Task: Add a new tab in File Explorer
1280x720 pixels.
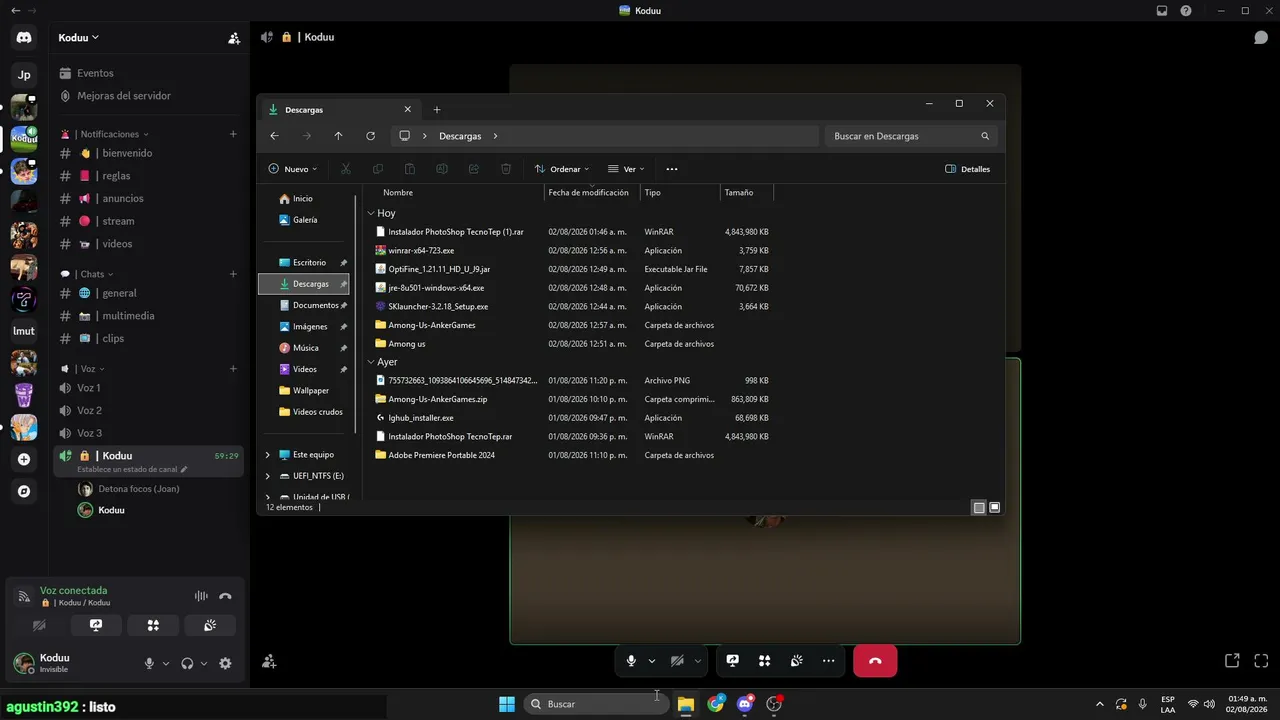Action: 437,110
